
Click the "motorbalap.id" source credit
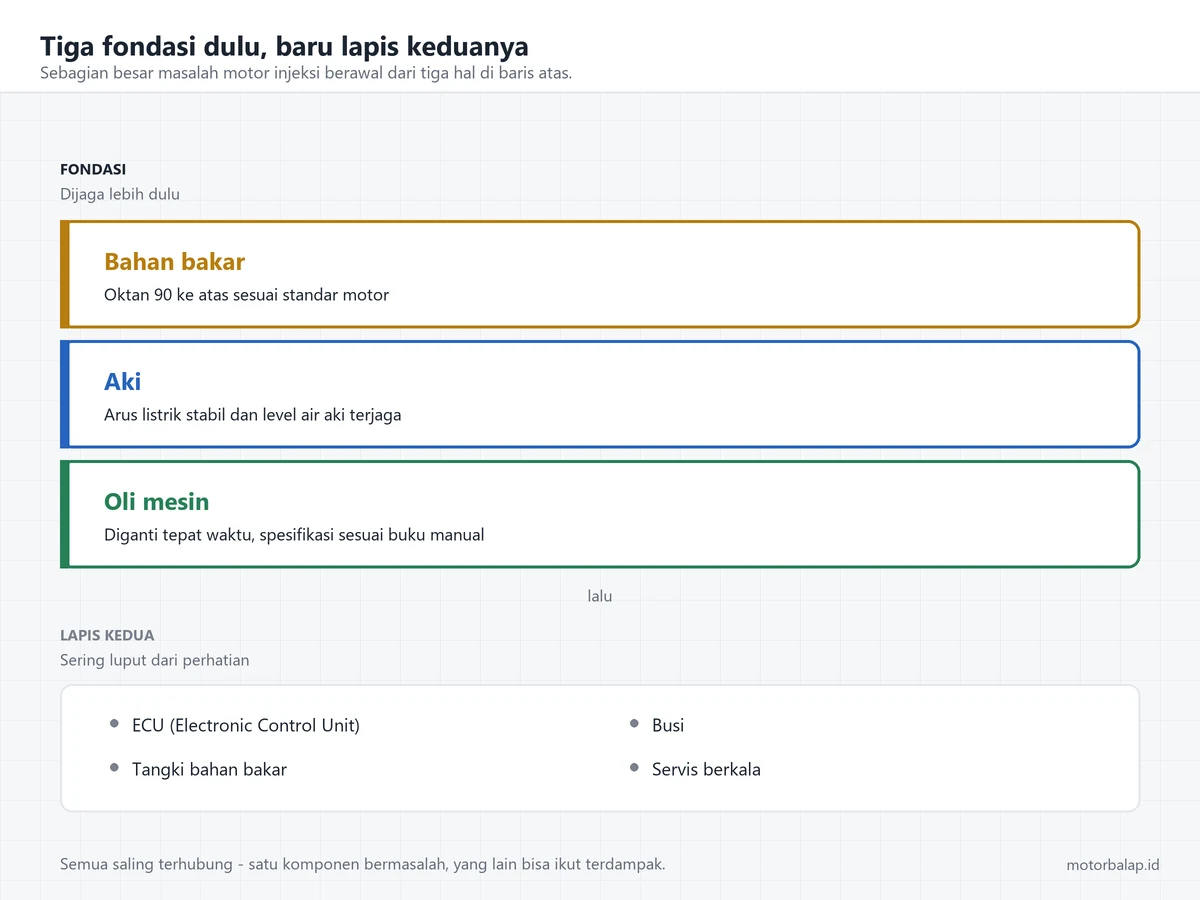[x=1113, y=865]
